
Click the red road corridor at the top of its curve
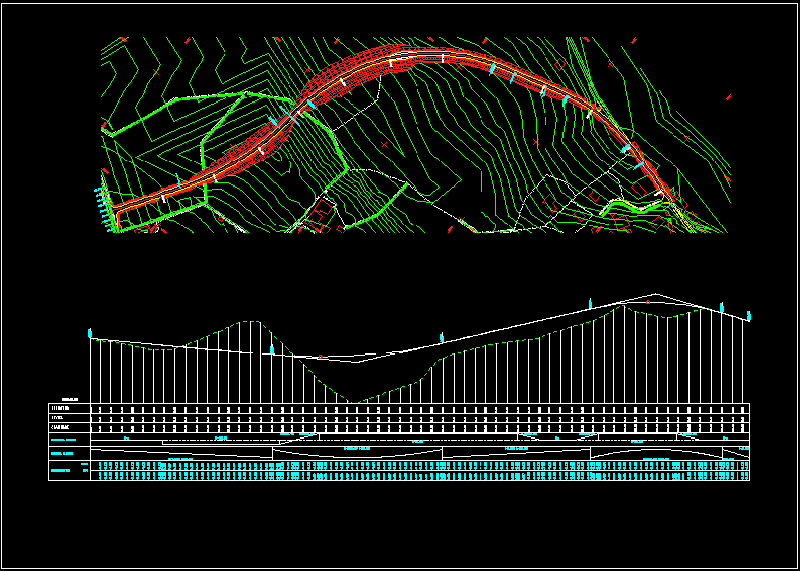[420, 54]
